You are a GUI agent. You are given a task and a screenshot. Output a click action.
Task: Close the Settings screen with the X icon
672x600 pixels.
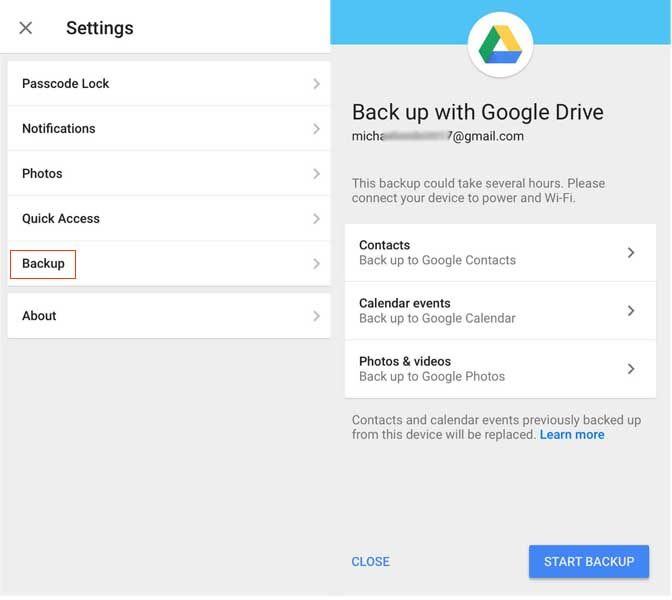[x=26, y=28]
